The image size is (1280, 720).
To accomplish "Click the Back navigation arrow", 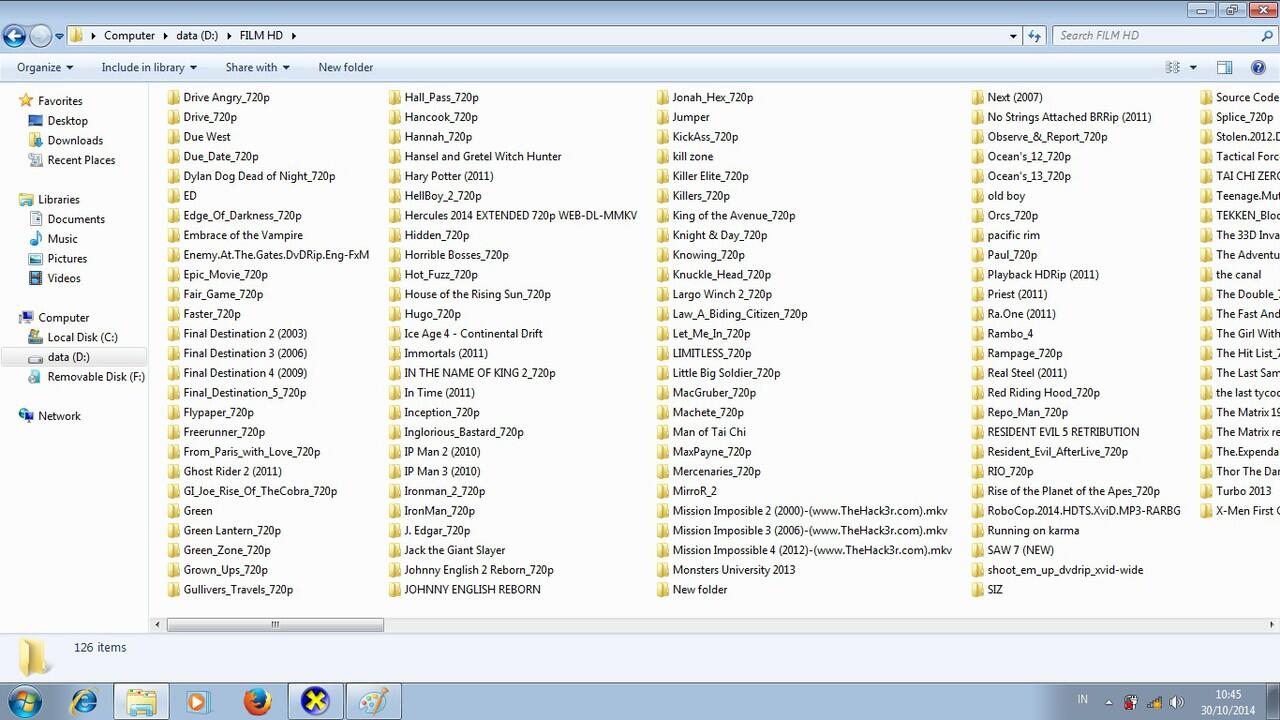I will click(x=14, y=36).
